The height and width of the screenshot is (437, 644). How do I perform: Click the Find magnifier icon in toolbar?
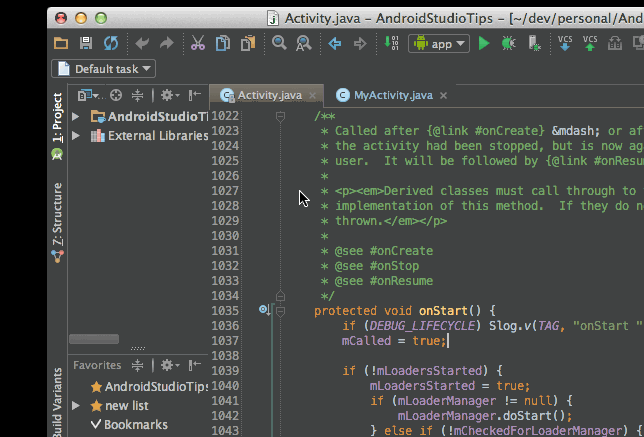(x=278, y=43)
